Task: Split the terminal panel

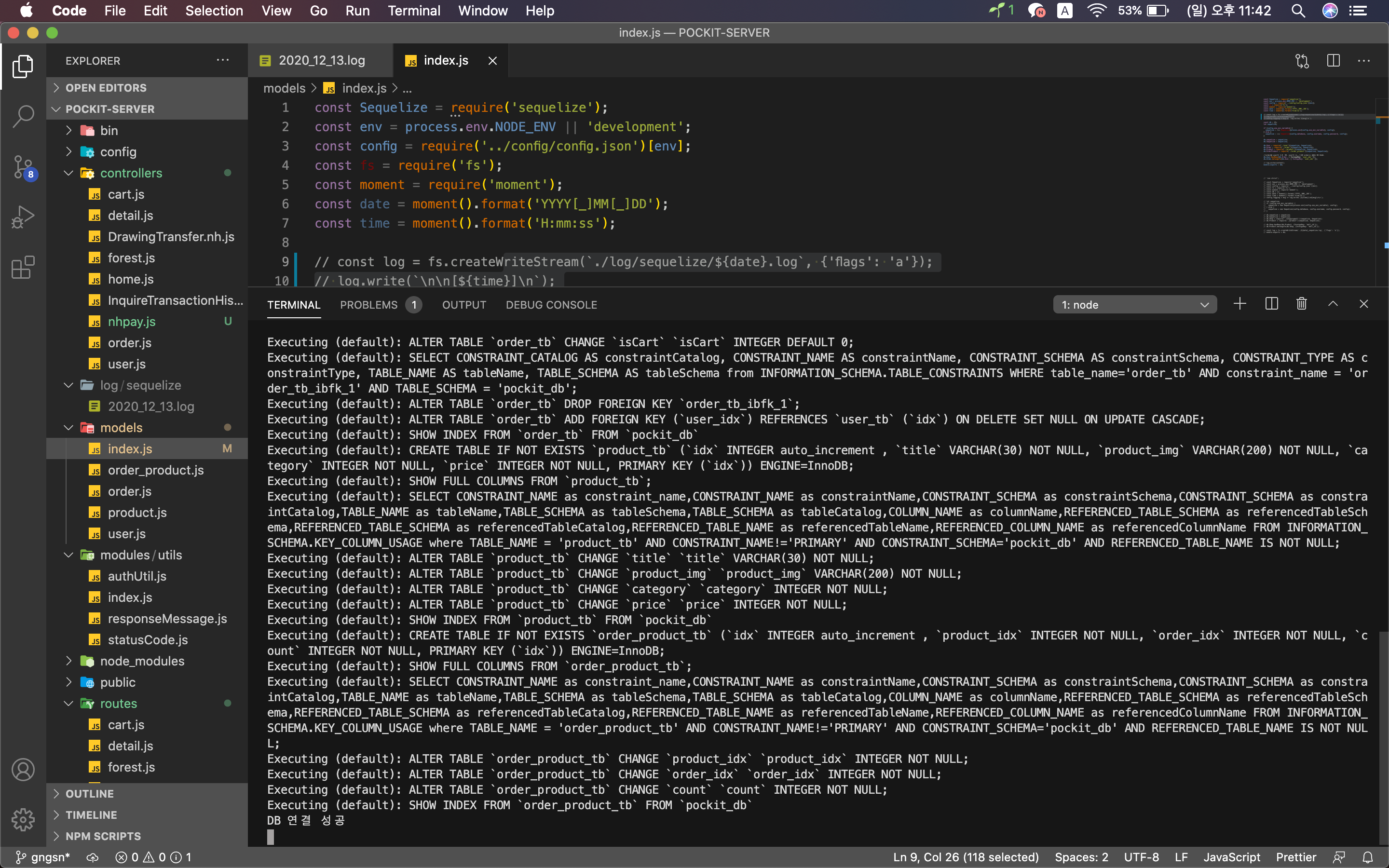Action: point(1271,304)
